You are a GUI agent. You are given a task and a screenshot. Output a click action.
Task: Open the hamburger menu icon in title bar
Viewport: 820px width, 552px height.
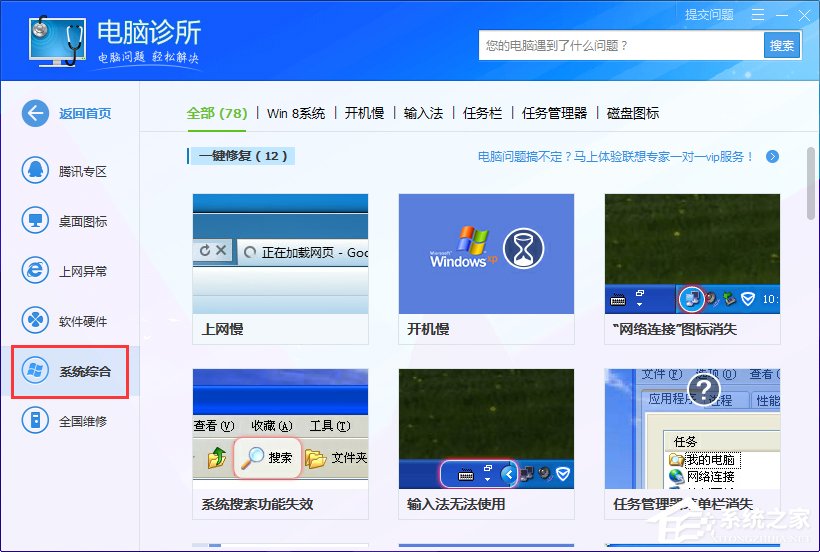pos(758,15)
